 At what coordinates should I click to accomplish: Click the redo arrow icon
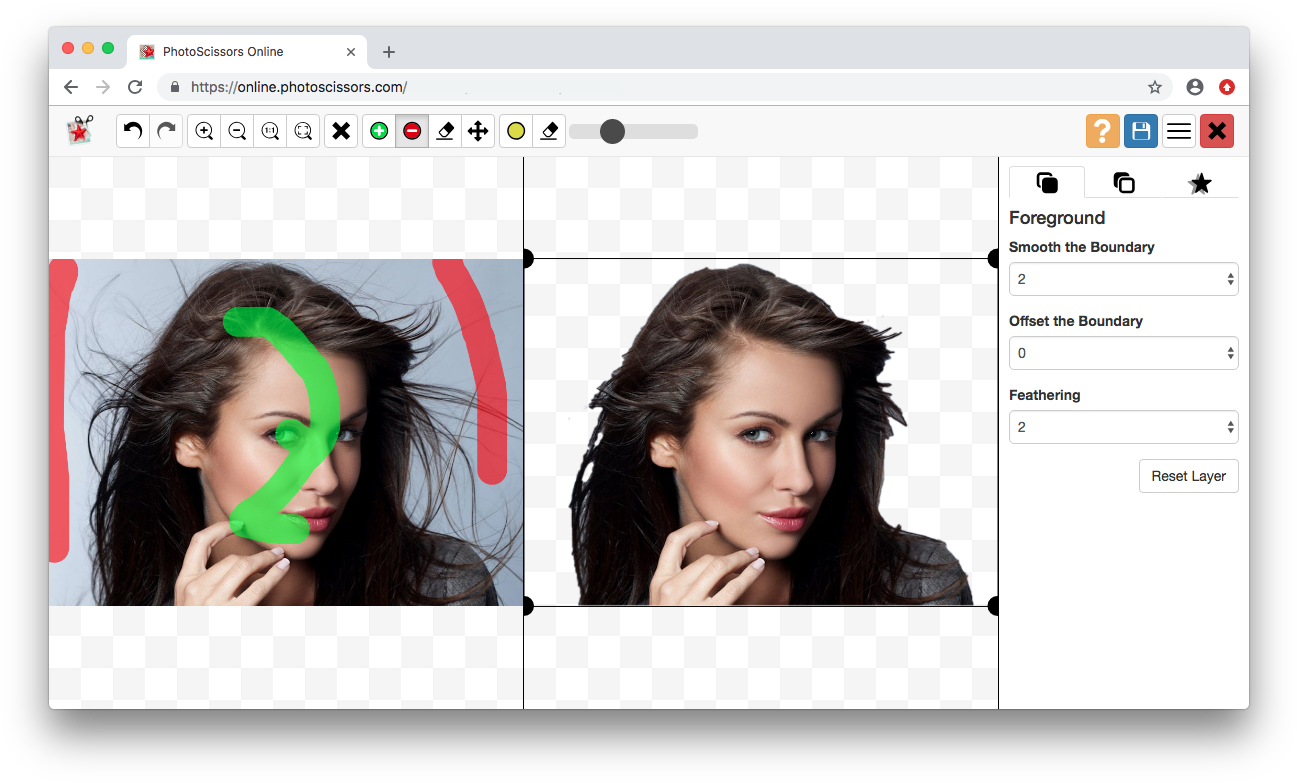(167, 131)
